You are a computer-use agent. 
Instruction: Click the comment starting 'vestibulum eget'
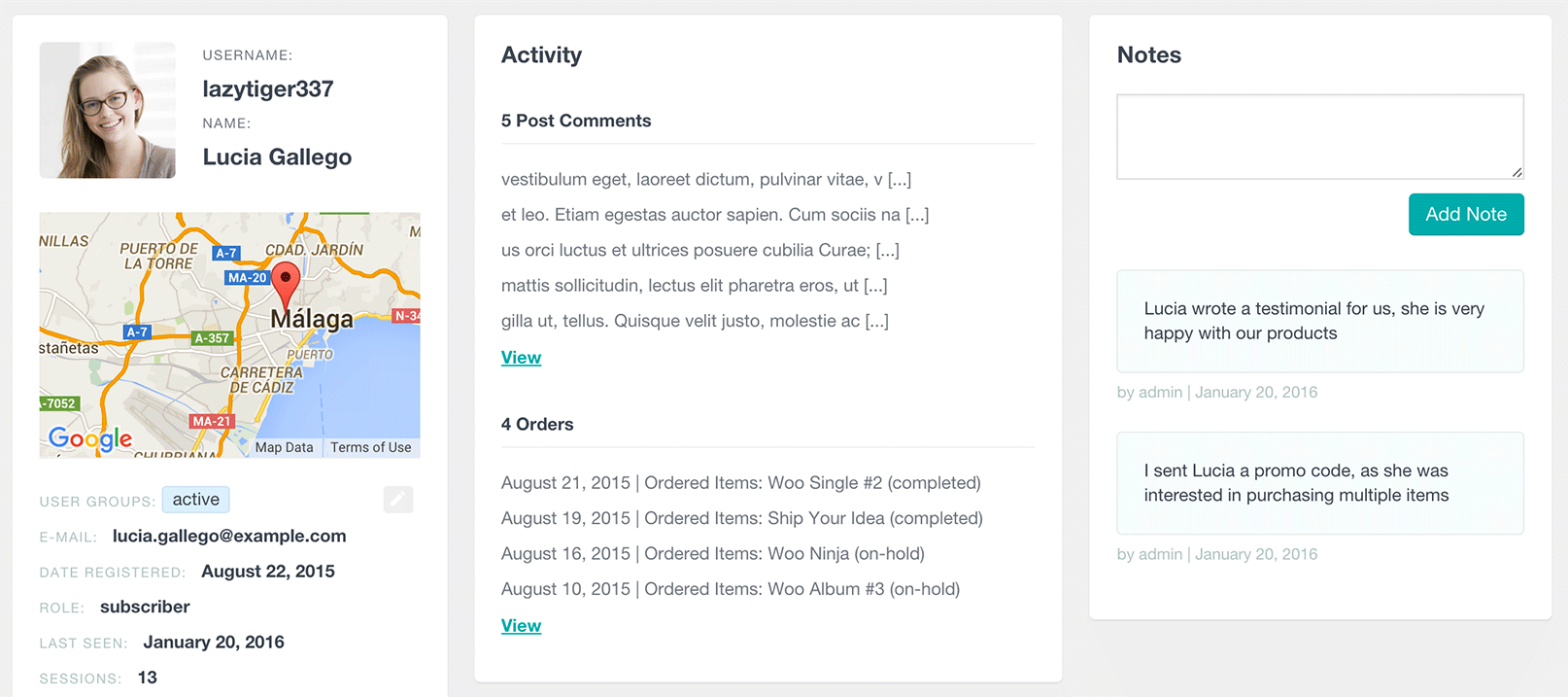click(706, 180)
